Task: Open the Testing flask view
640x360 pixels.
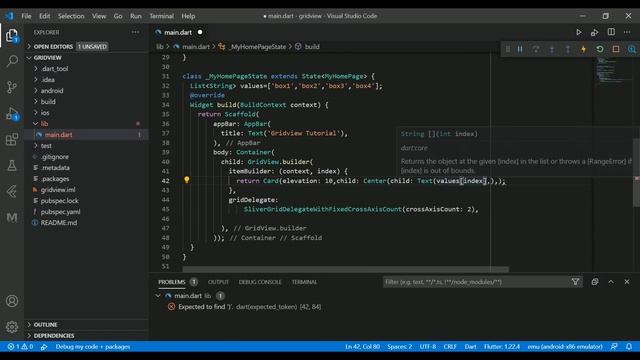Action: click(12, 165)
